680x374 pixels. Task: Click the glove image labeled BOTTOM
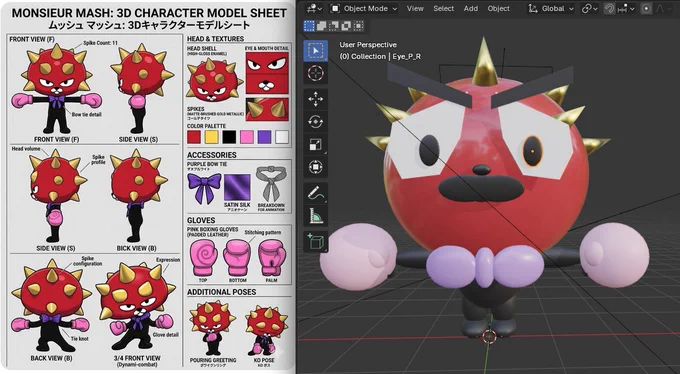coord(237,258)
